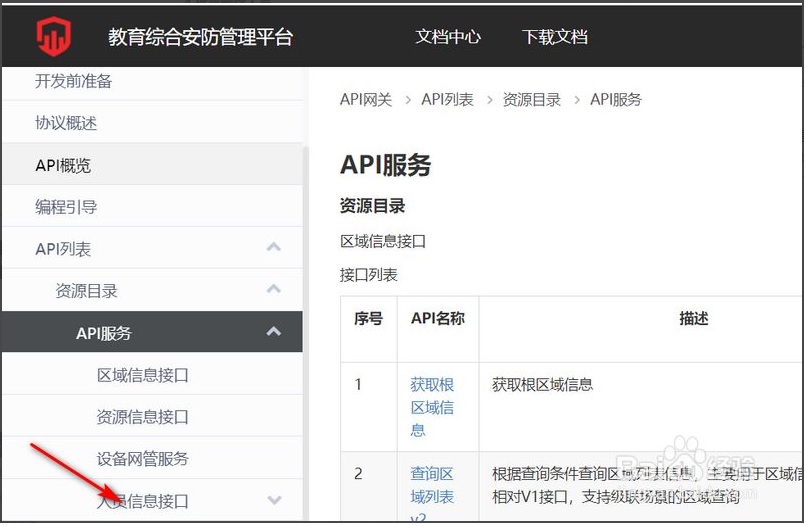Viewport: 806px width, 526px height.
Task: Open the 文档中心 tab
Action: (x=448, y=37)
